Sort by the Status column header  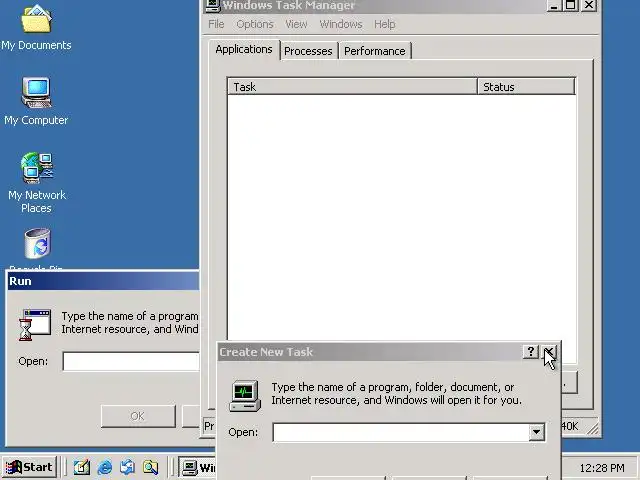coord(526,87)
